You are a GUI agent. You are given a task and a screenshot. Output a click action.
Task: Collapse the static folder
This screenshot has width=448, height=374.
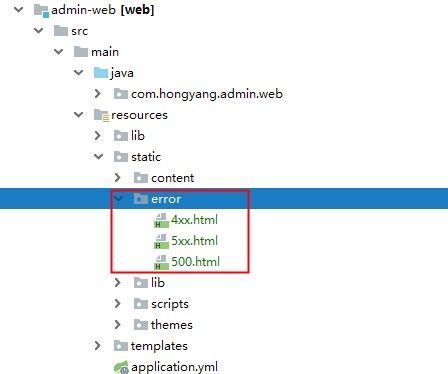(x=99, y=156)
